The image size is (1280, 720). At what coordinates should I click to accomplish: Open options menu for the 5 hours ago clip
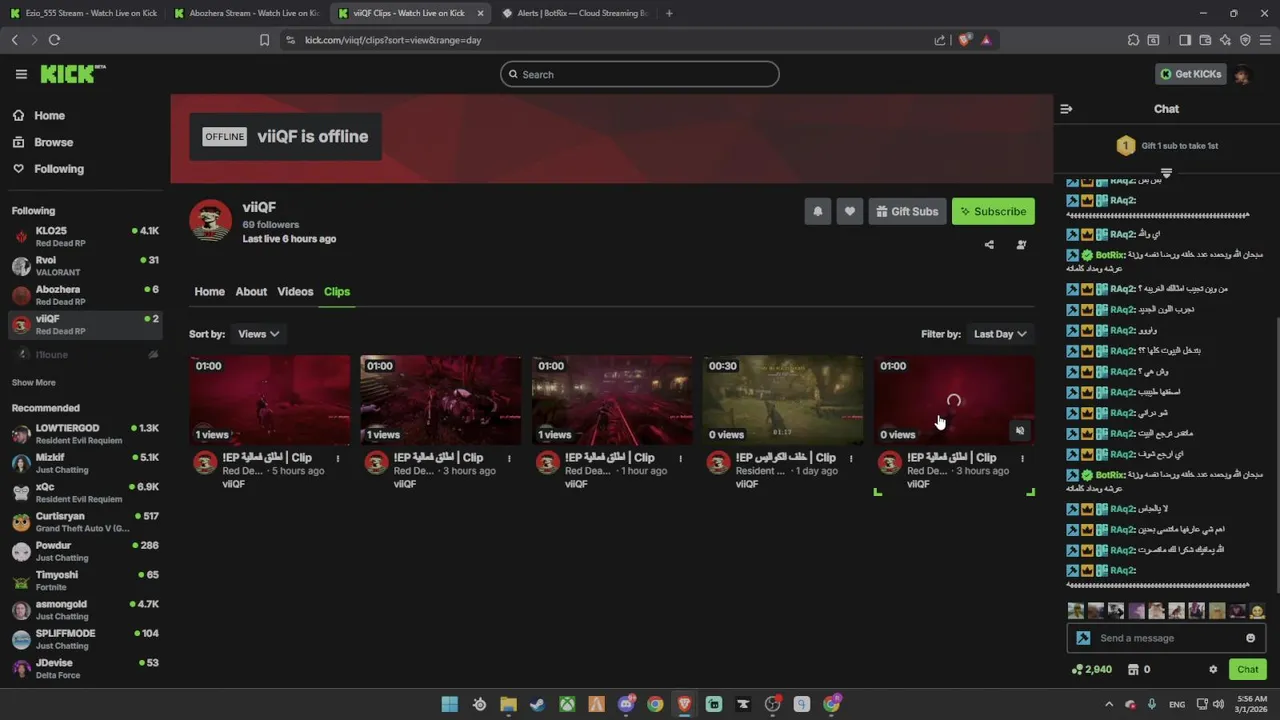pyautogui.click(x=338, y=458)
